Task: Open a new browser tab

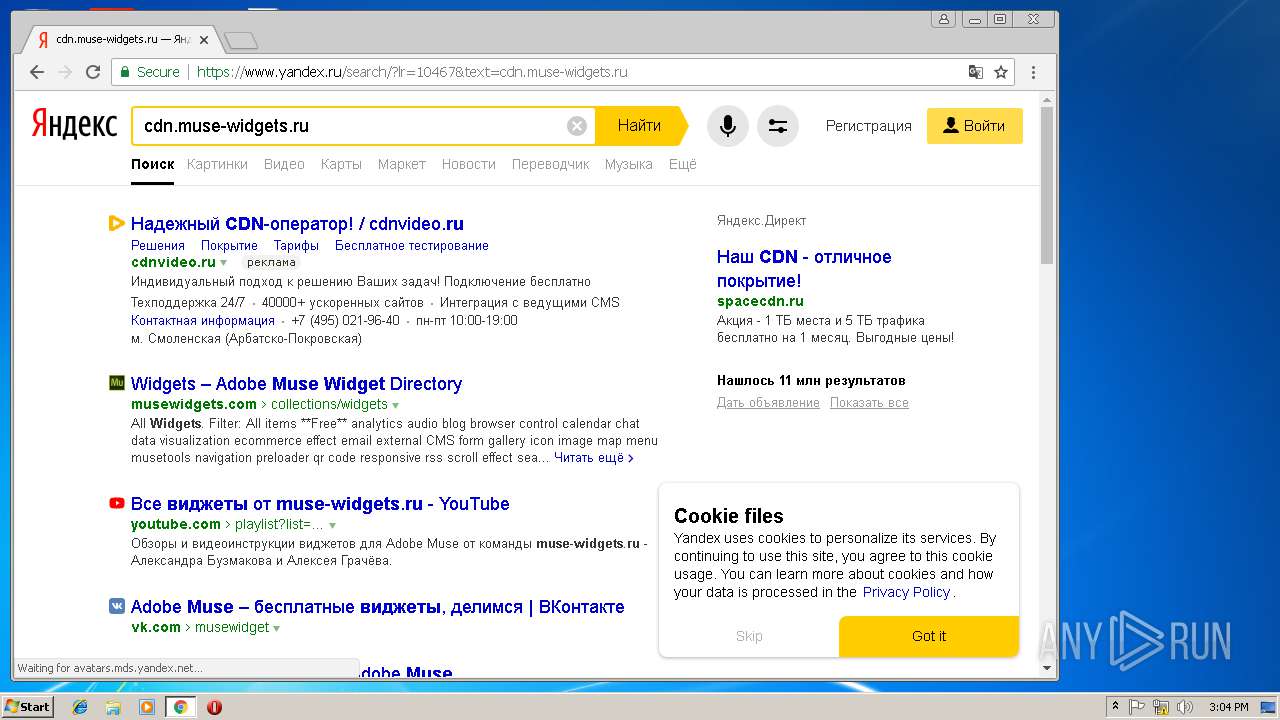Action: (x=241, y=41)
